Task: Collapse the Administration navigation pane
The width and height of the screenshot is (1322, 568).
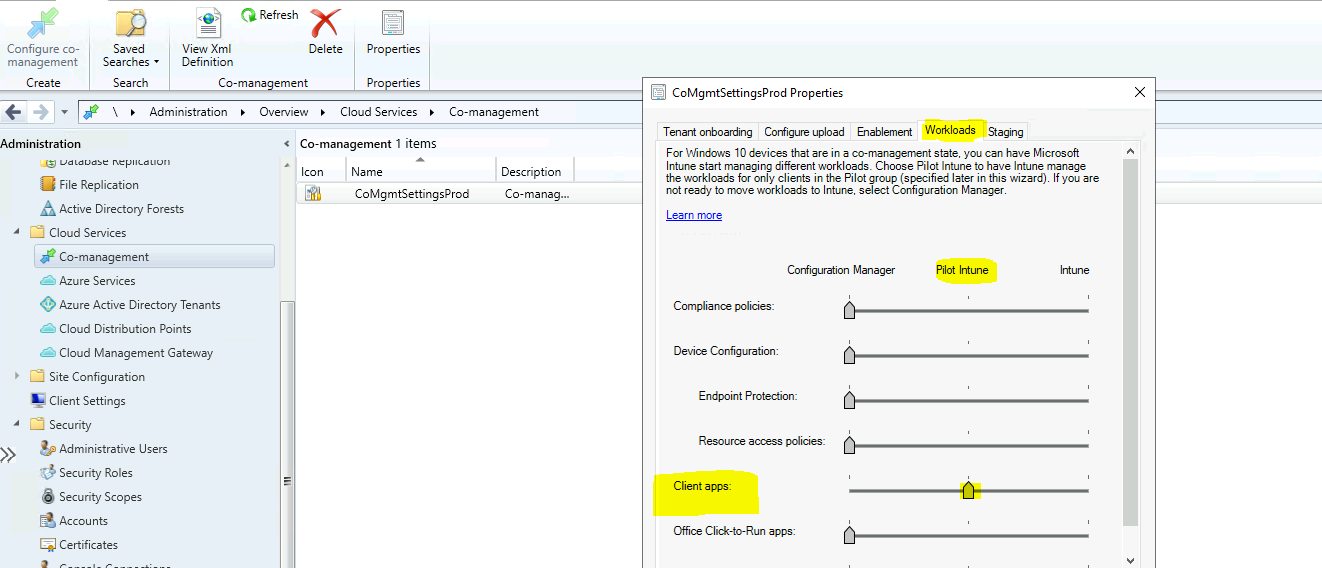Action: [287, 144]
